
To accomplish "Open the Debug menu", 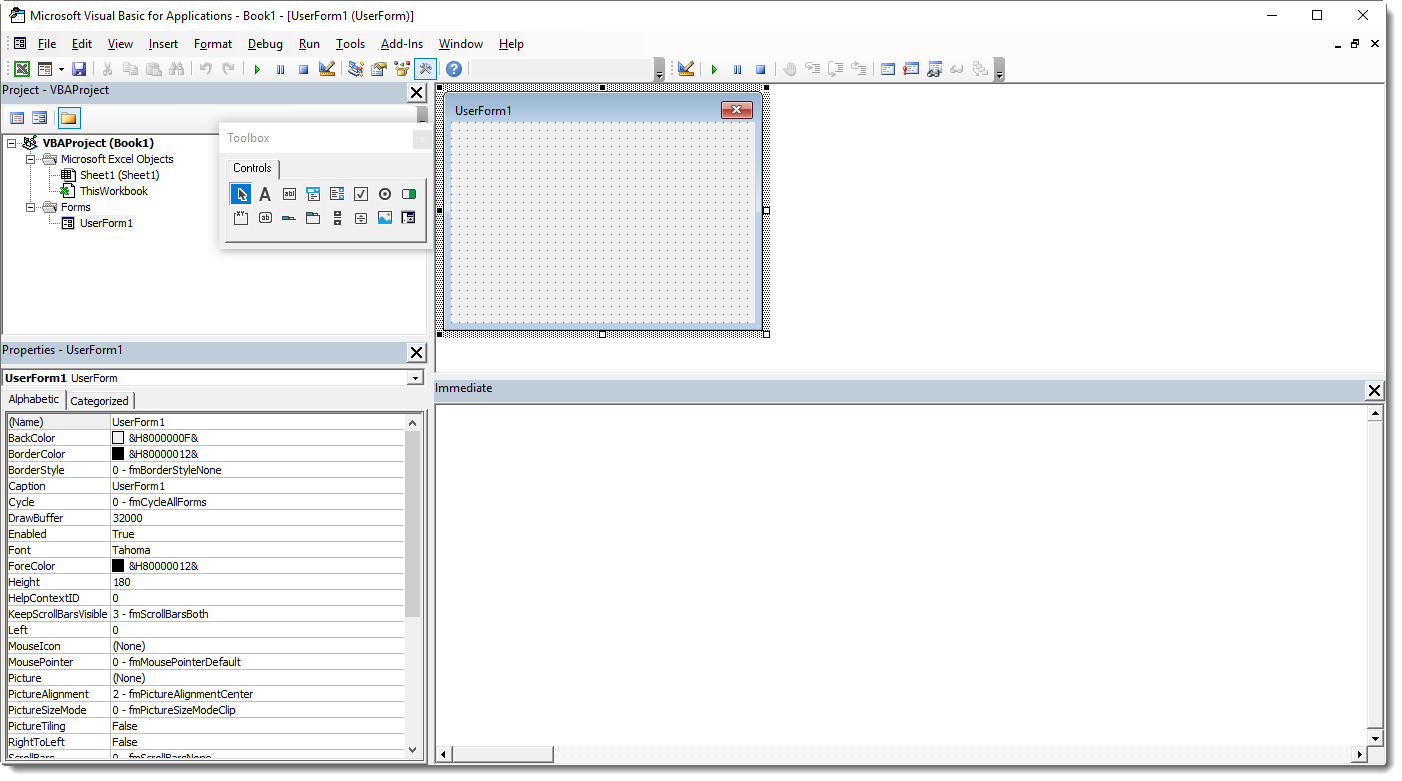I will point(265,44).
